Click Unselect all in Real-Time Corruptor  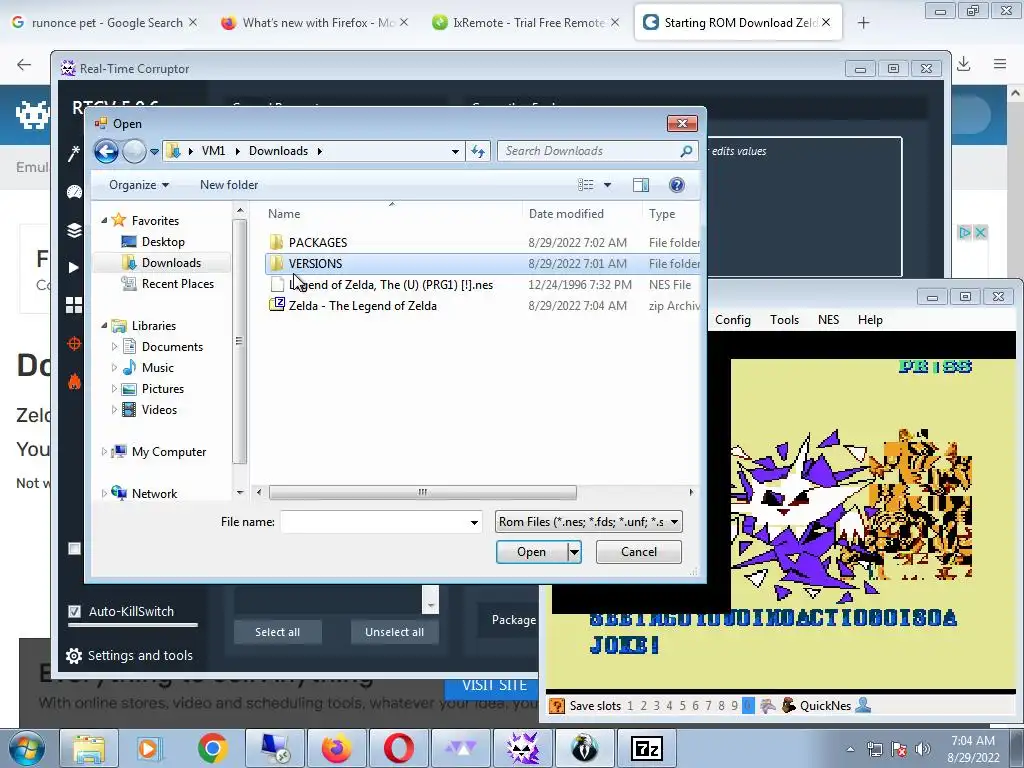point(394,632)
